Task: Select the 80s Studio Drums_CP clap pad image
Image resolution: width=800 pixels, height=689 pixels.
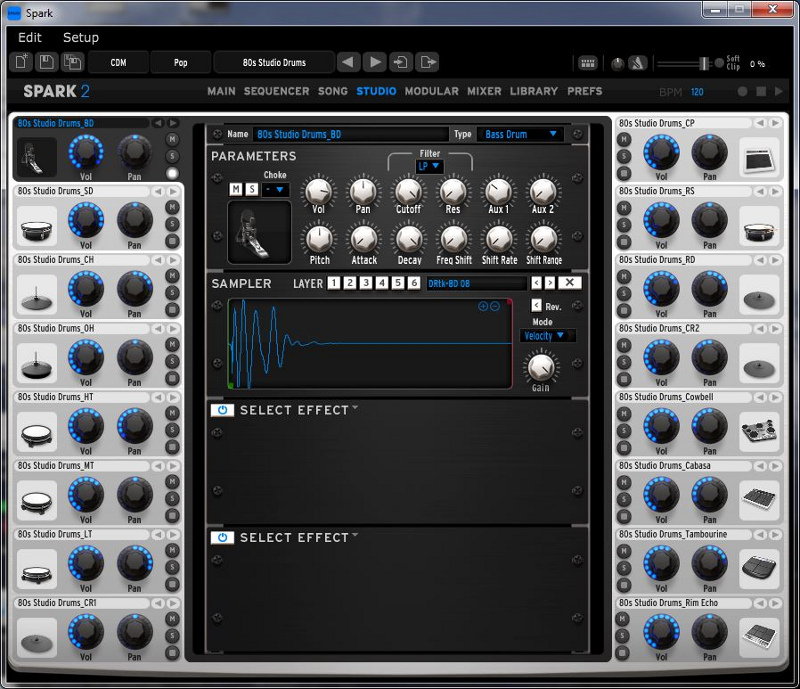Action: point(759,159)
